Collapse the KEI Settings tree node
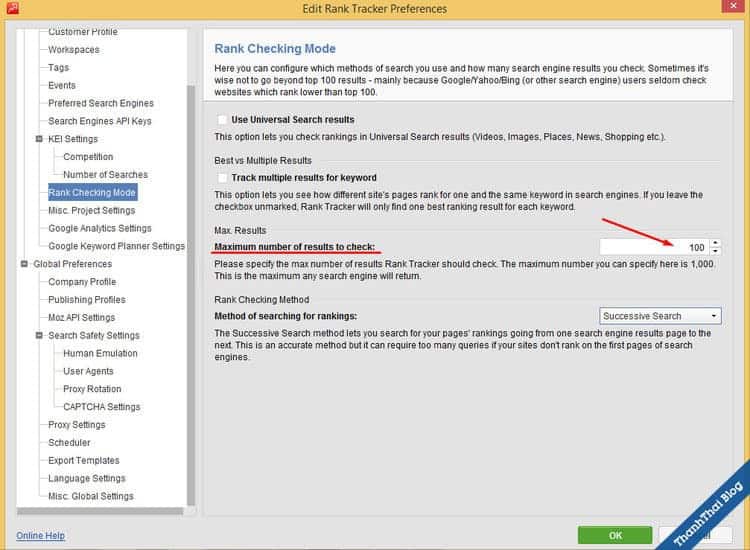This screenshot has height=550, width=750. click(39, 139)
